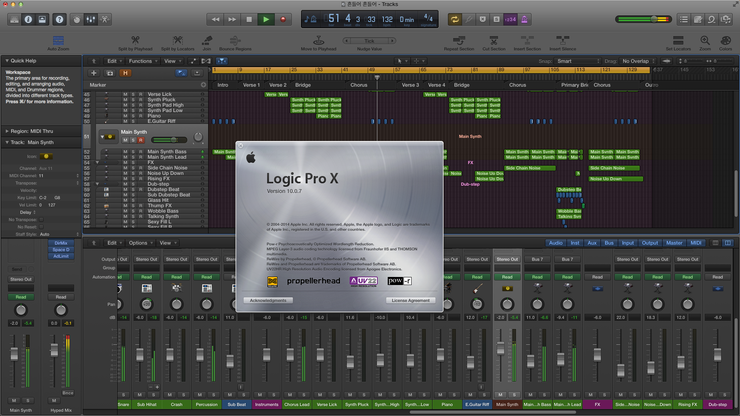The width and height of the screenshot is (740, 416).
Task: Toggle Solo mode button in control bar
Action: coord(496,19)
